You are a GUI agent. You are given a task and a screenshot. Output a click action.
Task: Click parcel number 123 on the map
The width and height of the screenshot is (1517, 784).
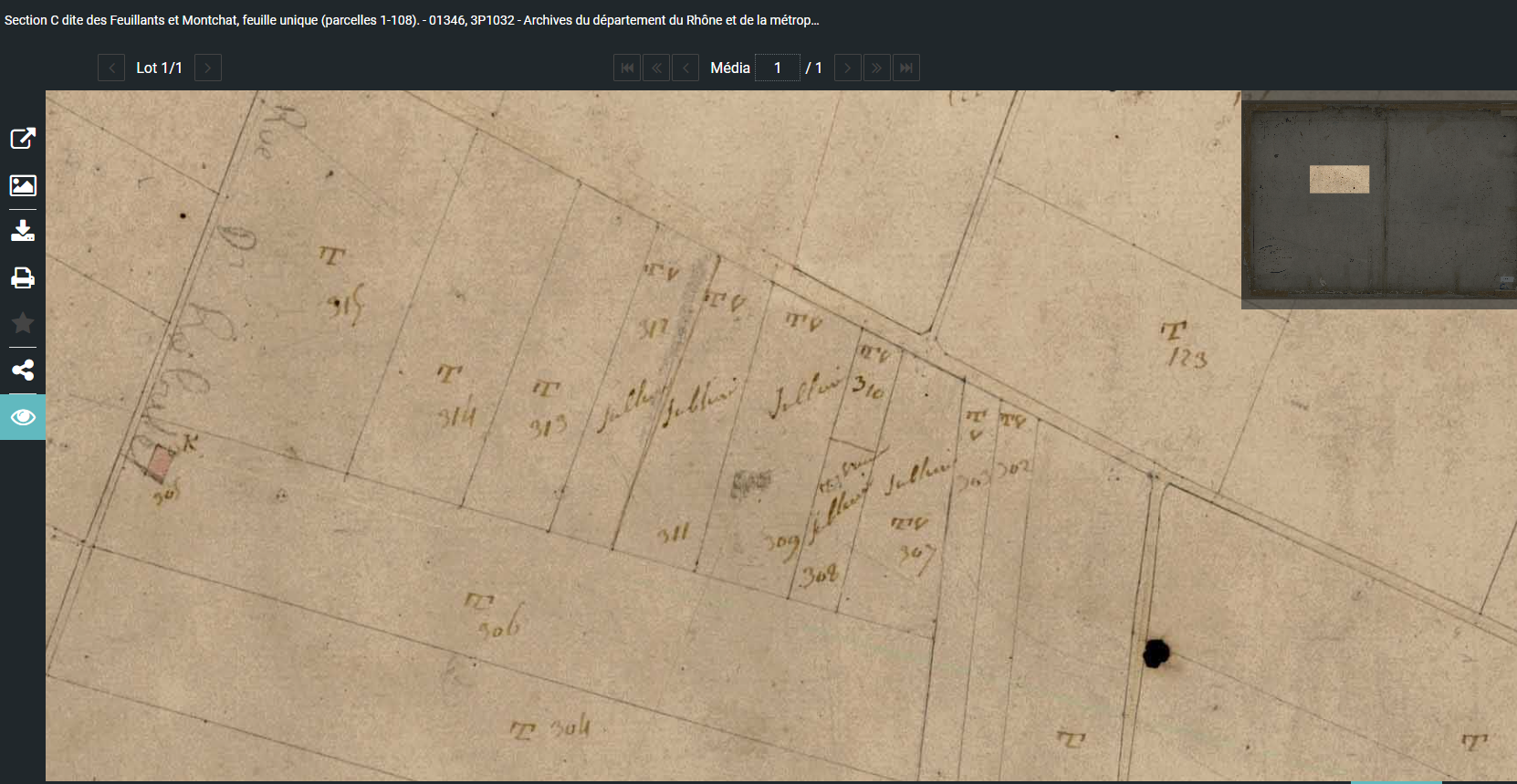pos(1187,358)
